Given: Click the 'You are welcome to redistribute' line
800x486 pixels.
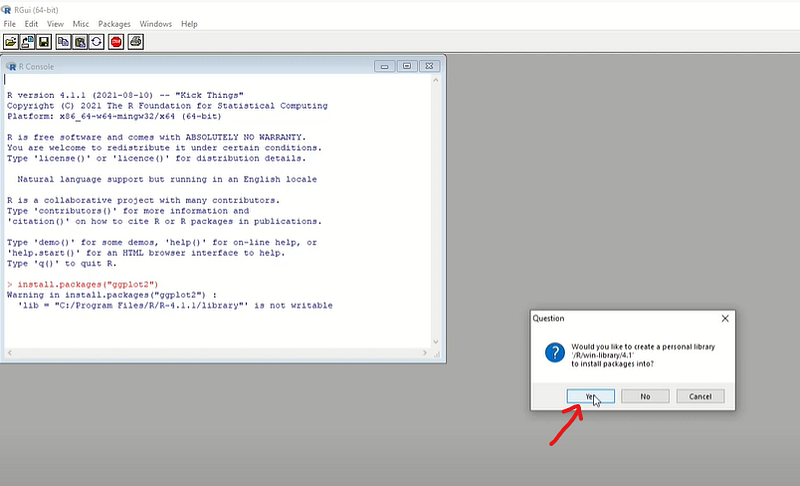Looking at the screenshot, I should point(164,148).
